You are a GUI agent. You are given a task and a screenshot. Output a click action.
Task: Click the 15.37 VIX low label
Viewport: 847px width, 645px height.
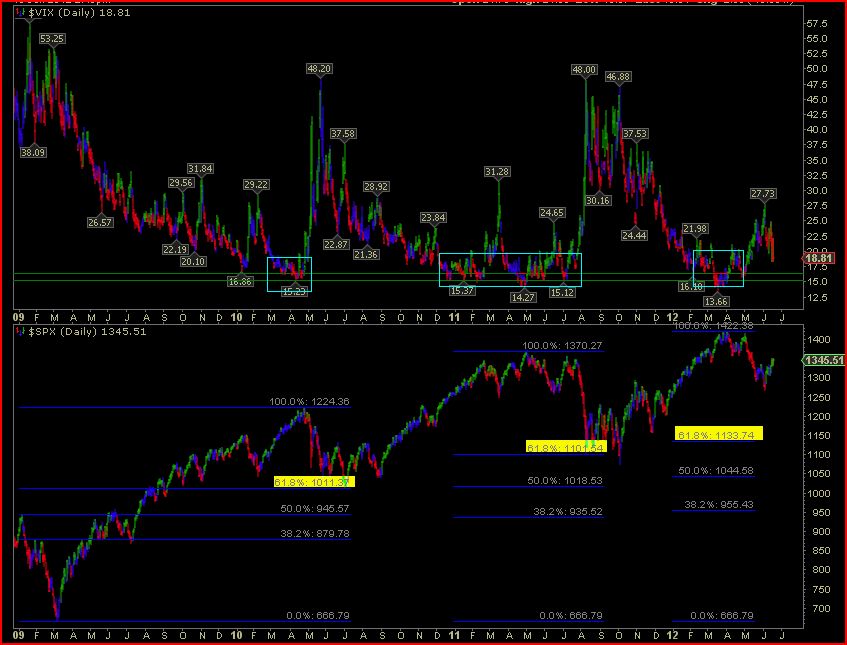pos(462,291)
